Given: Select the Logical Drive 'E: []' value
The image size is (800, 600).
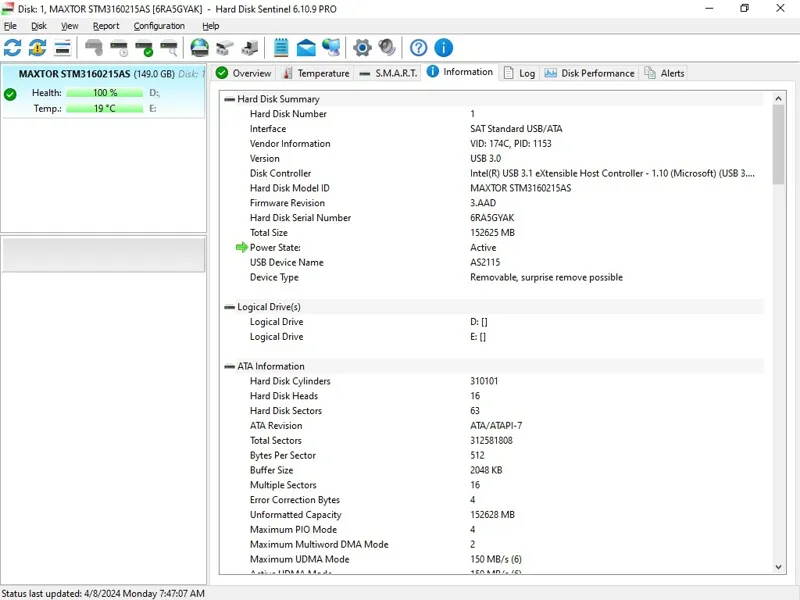Looking at the screenshot, I should click(x=478, y=337).
